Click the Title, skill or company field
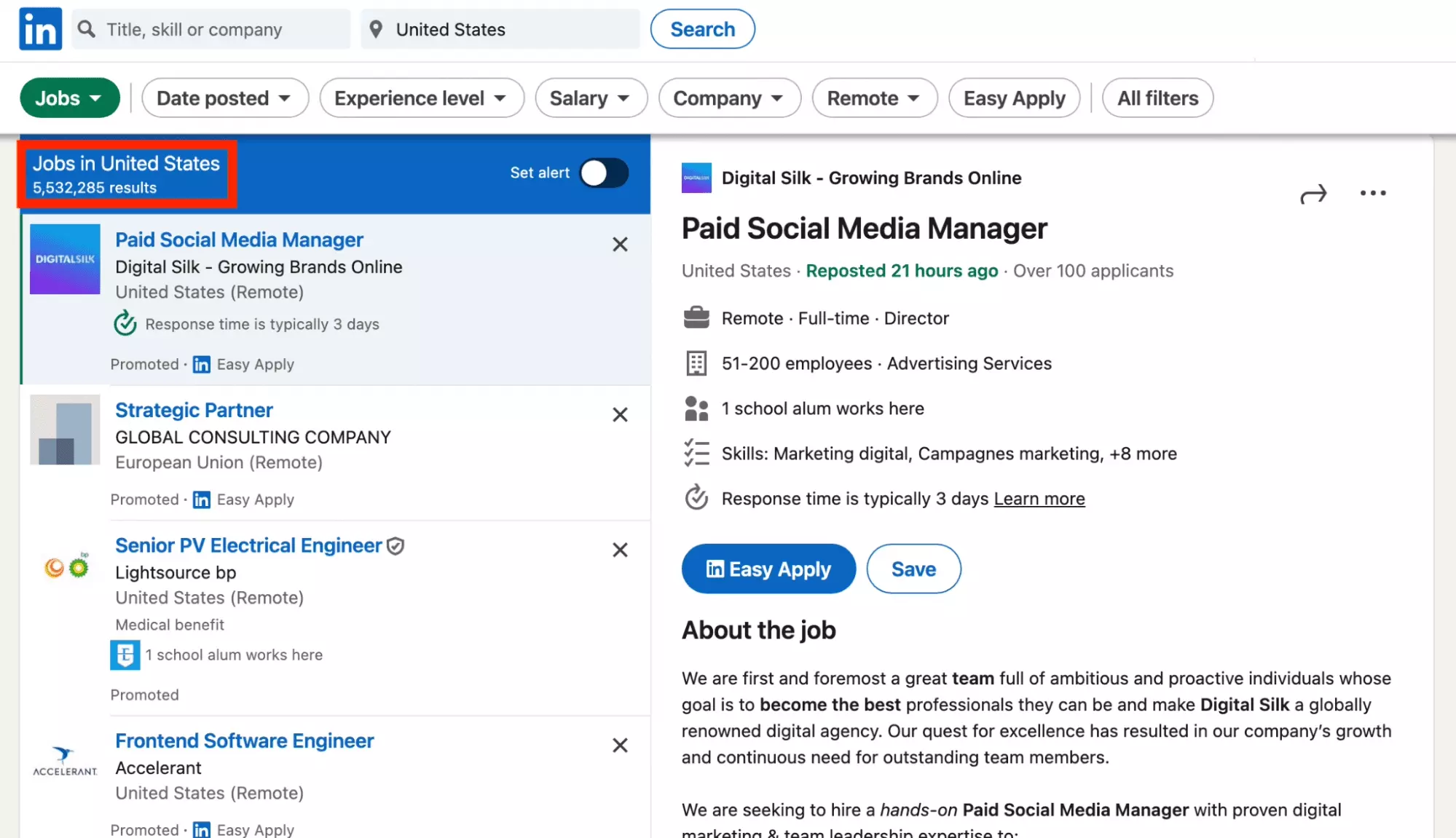The width and height of the screenshot is (1456, 838). [x=211, y=29]
